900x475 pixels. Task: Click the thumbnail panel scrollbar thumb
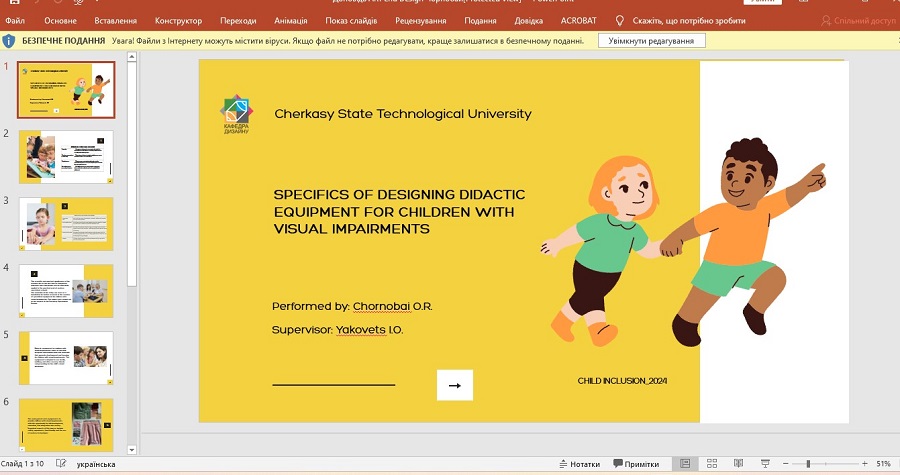pos(131,174)
